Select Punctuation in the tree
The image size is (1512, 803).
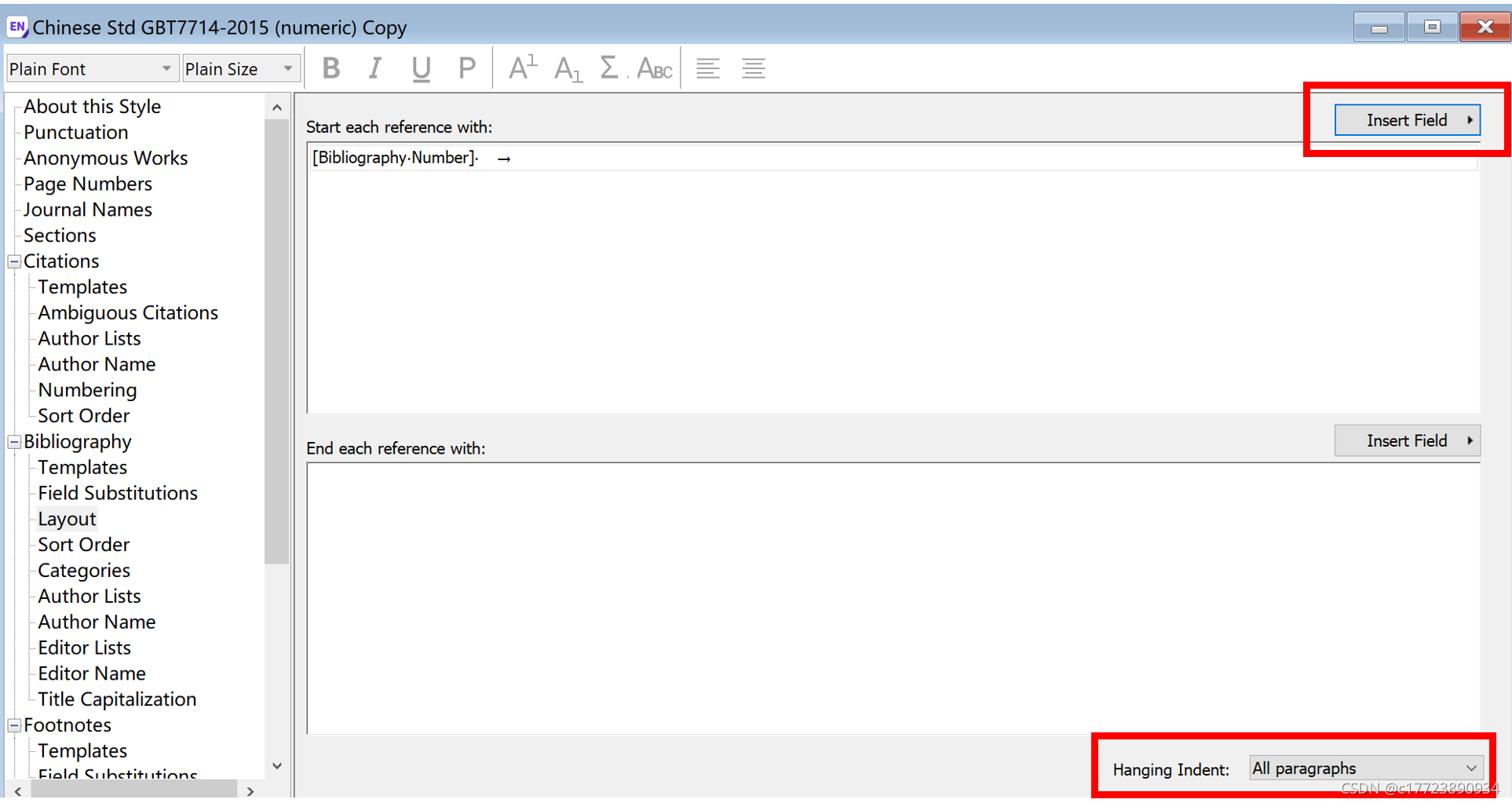pyautogui.click(x=75, y=133)
